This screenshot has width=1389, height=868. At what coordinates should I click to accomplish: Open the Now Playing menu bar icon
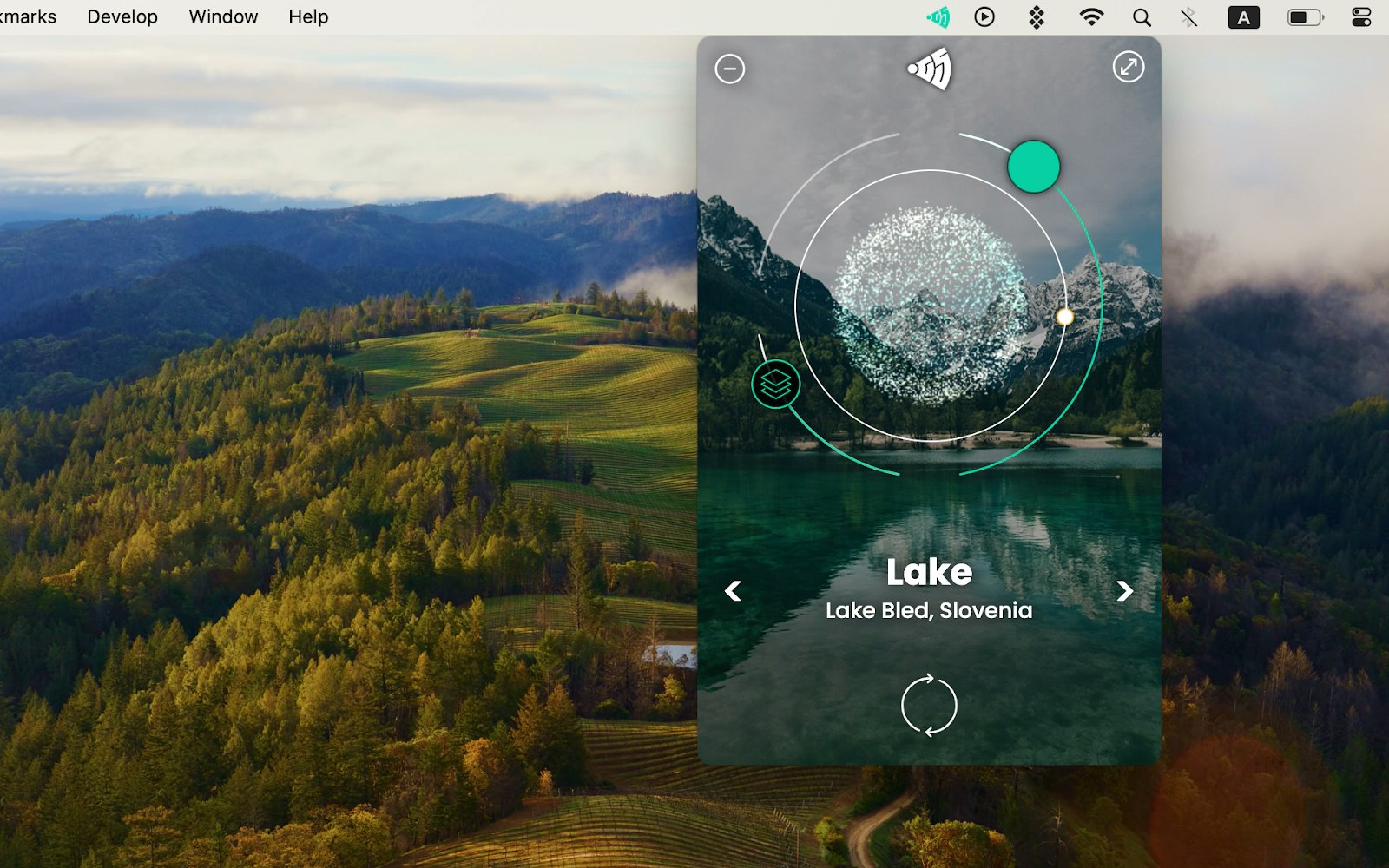click(x=984, y=16)
